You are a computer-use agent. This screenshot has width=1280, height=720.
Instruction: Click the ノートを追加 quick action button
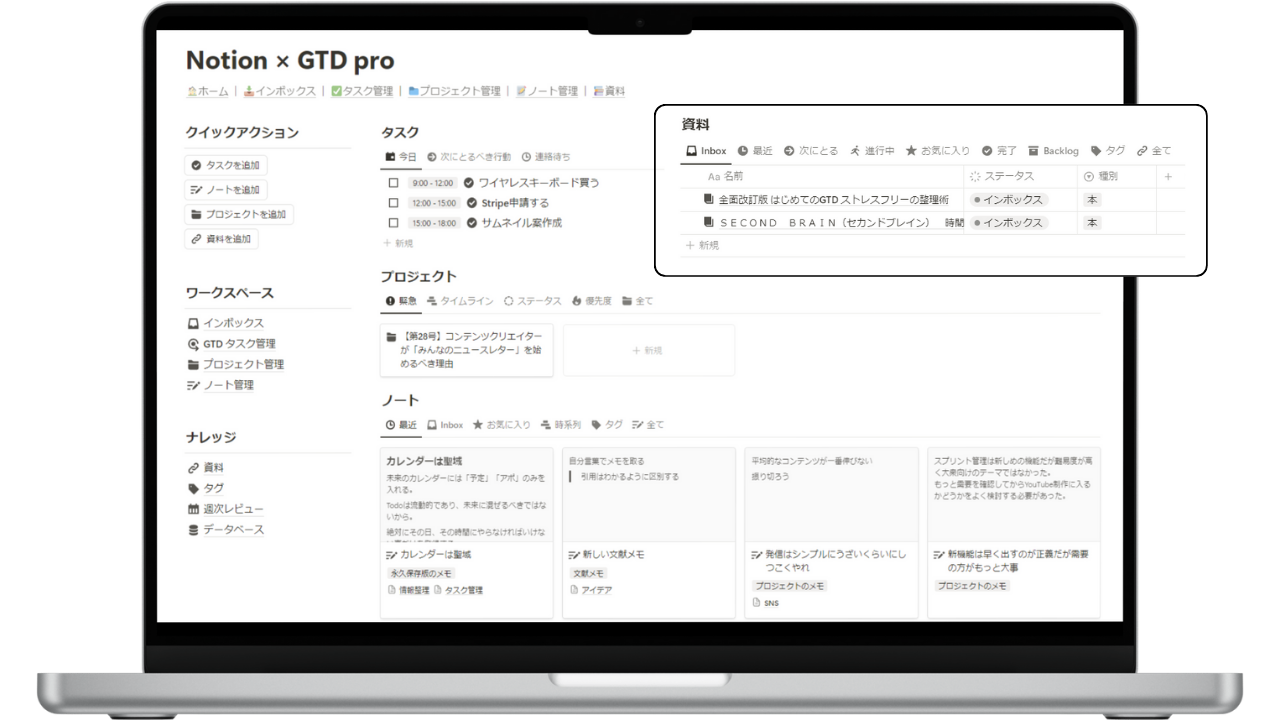[x=226, y=190]
